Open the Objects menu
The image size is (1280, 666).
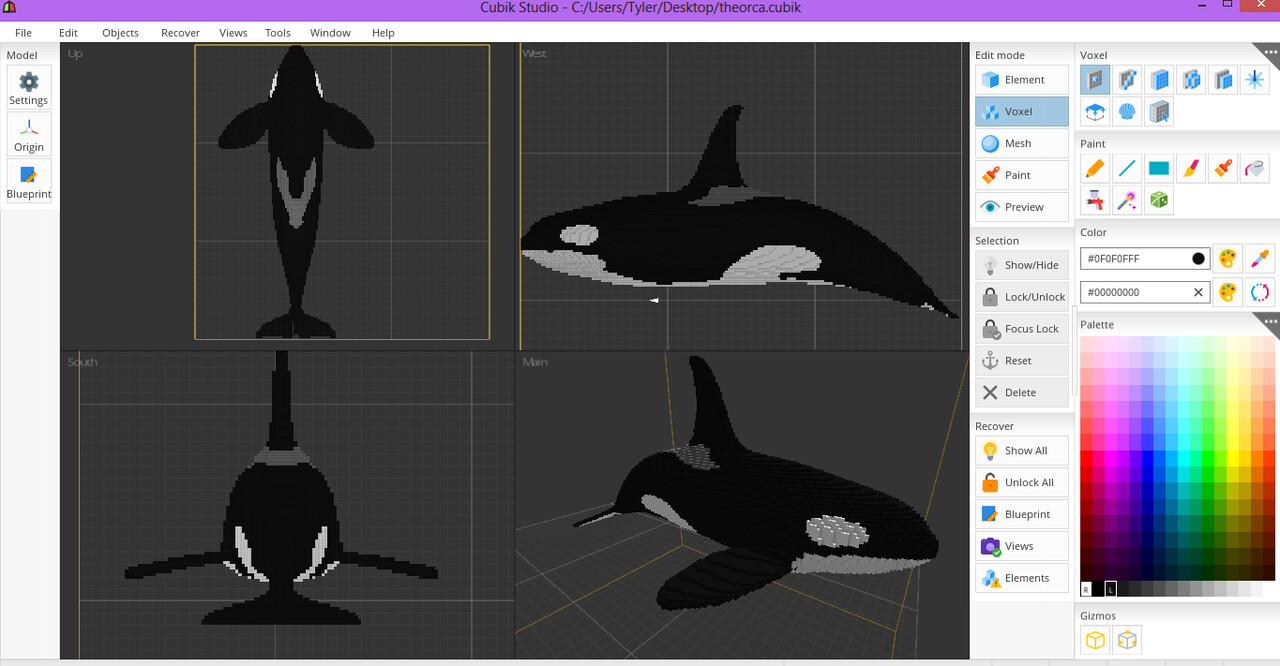tap(120, 33)
